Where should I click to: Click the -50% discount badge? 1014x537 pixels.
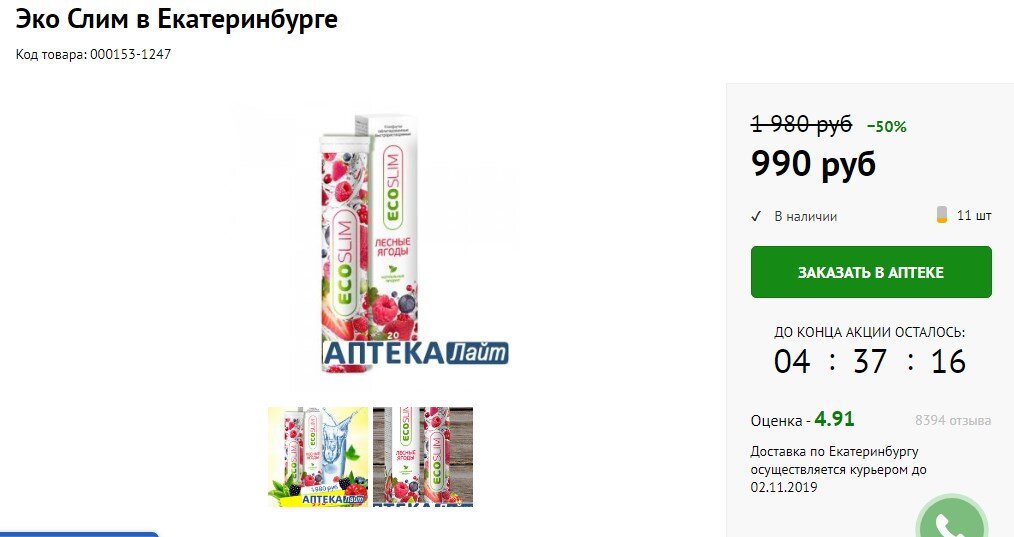tap(887, 127)
